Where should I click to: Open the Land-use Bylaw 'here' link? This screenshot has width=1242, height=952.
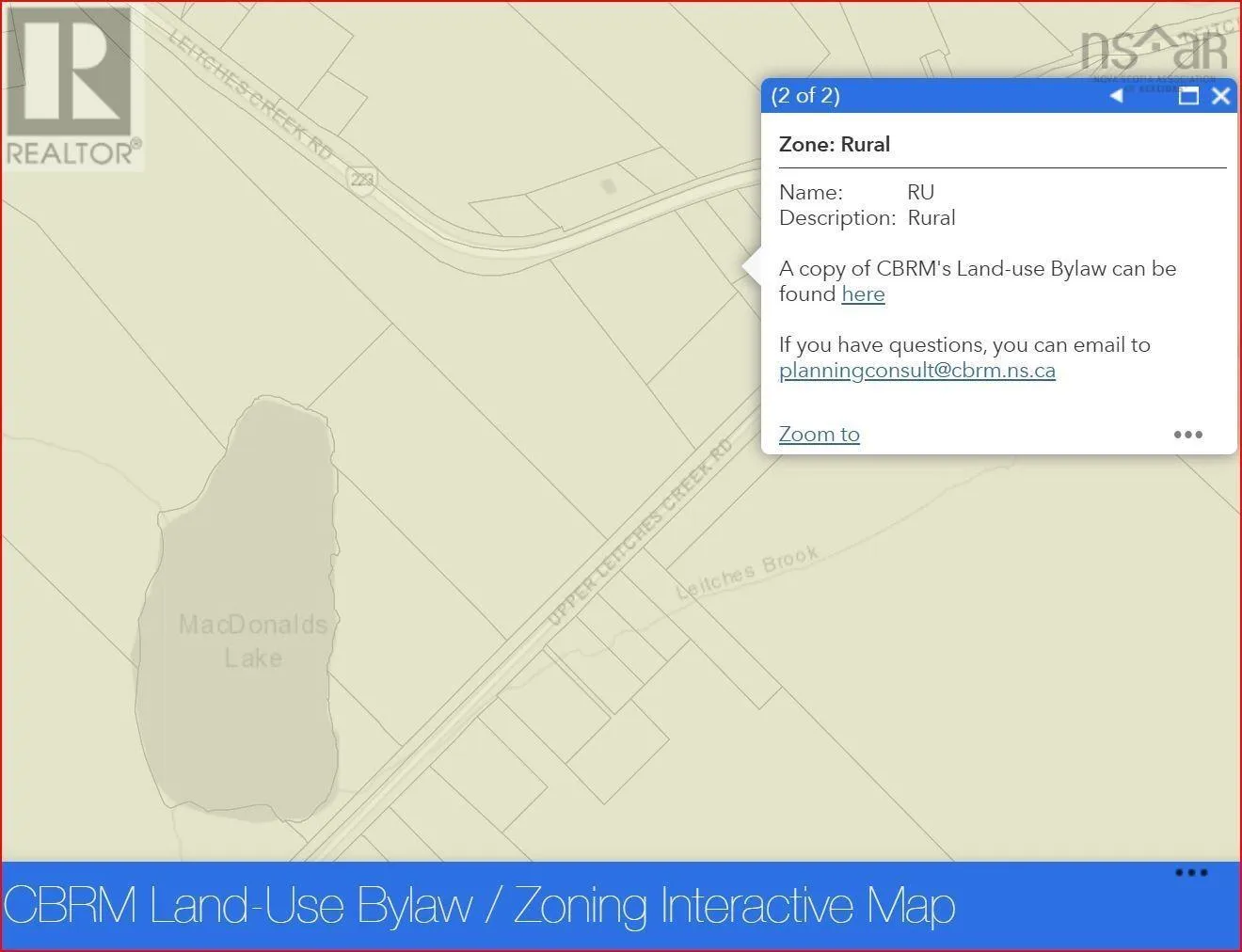[863, 294]
